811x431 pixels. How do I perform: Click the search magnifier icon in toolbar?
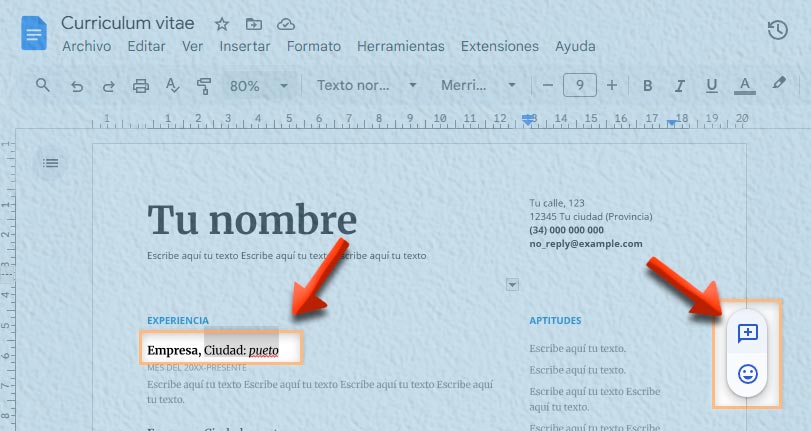click(x=43, y=85)
